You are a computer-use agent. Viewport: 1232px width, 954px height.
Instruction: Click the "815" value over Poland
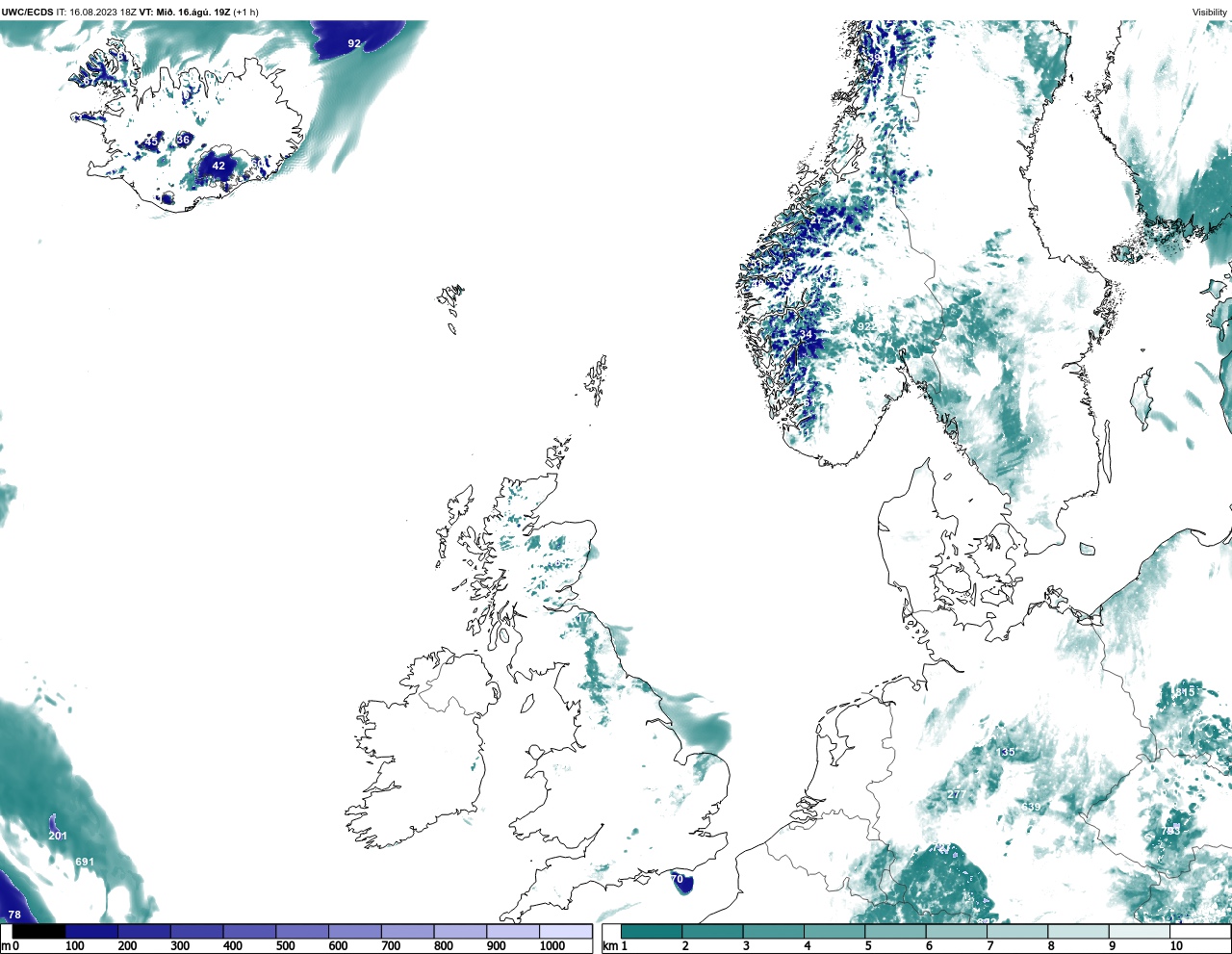point(1185,692)
